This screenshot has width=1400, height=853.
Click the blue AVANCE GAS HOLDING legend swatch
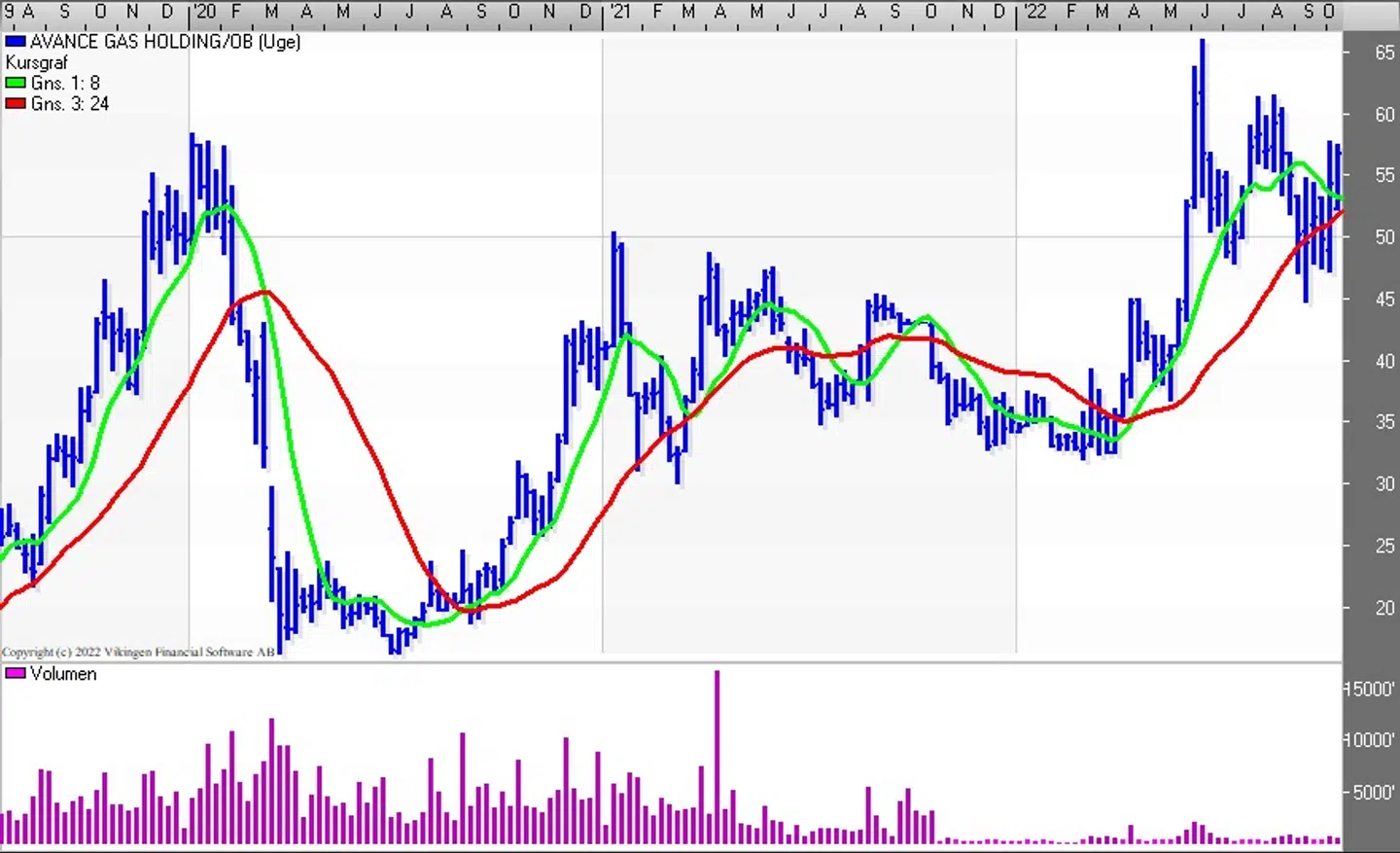[16, 42]
